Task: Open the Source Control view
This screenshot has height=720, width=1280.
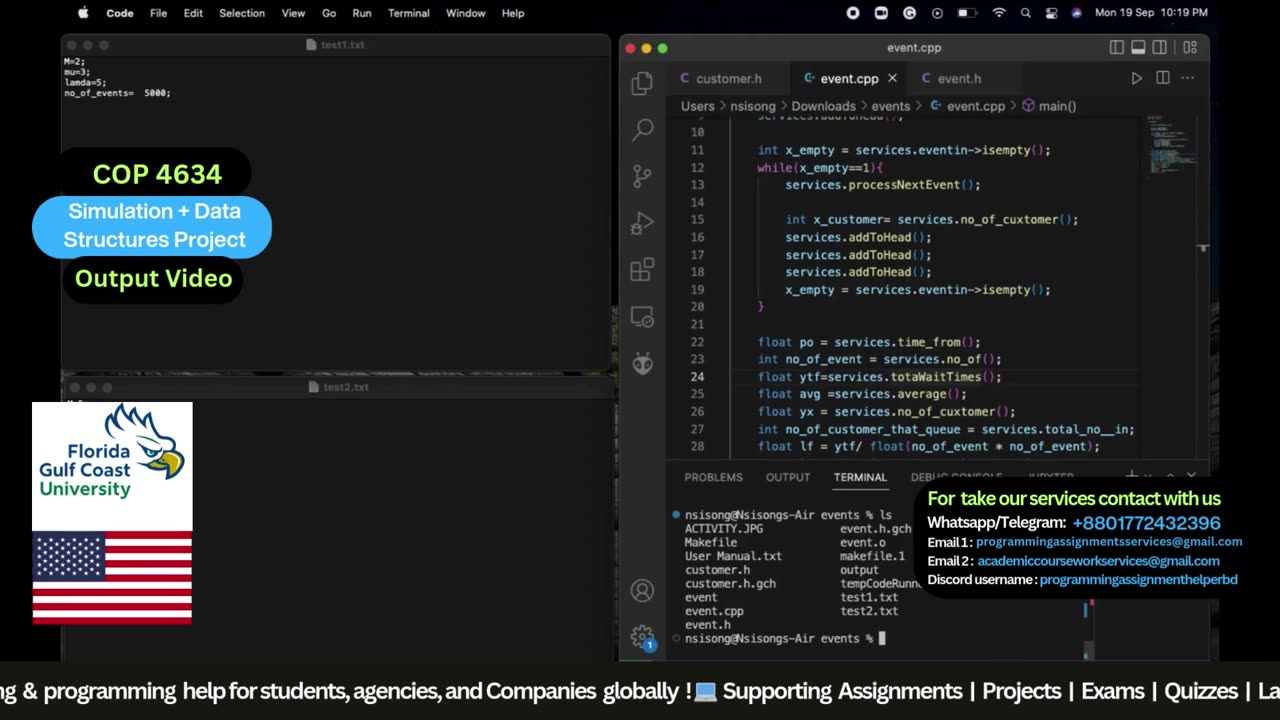Action: (x=642, y=176)
